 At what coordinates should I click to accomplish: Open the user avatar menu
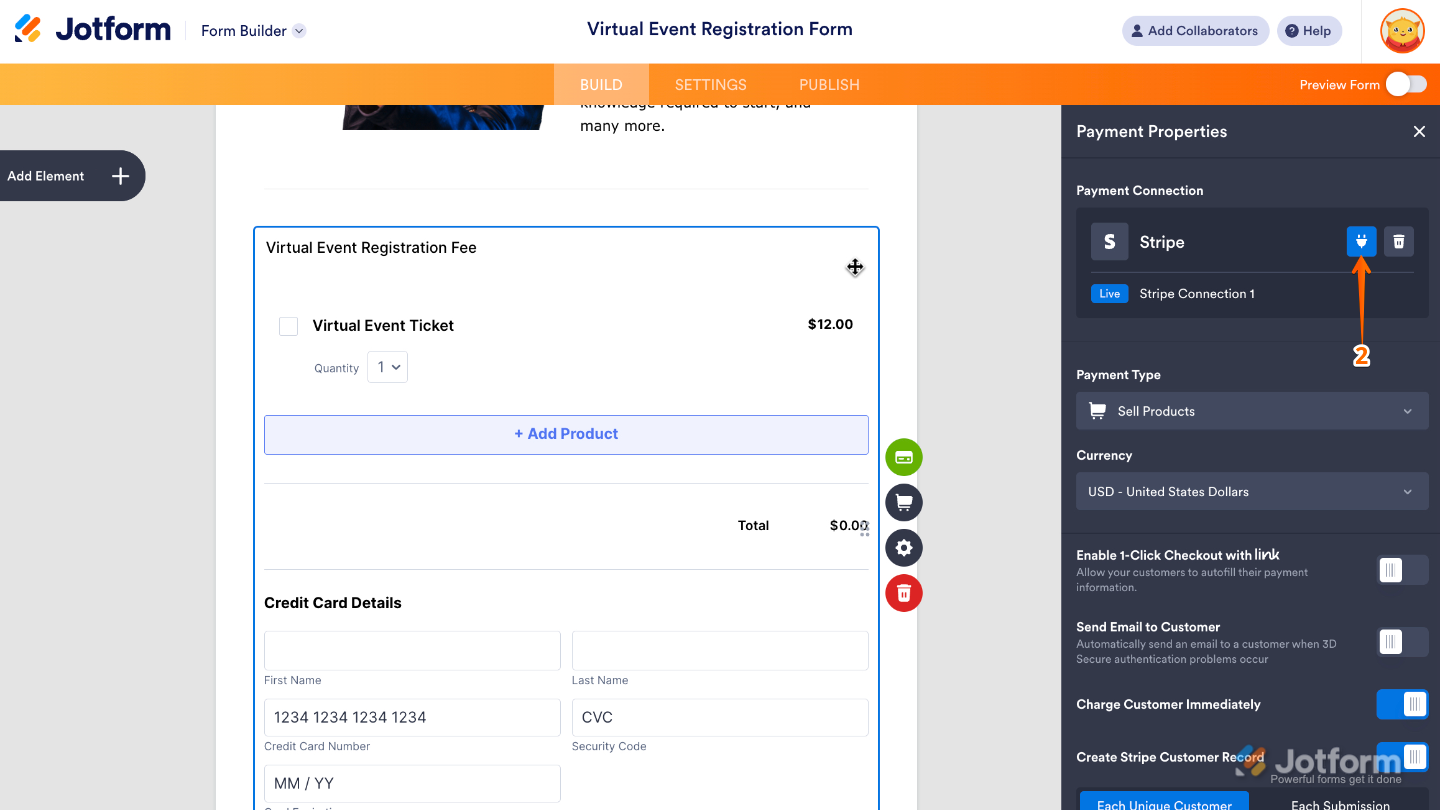[x=1402, y=31]
